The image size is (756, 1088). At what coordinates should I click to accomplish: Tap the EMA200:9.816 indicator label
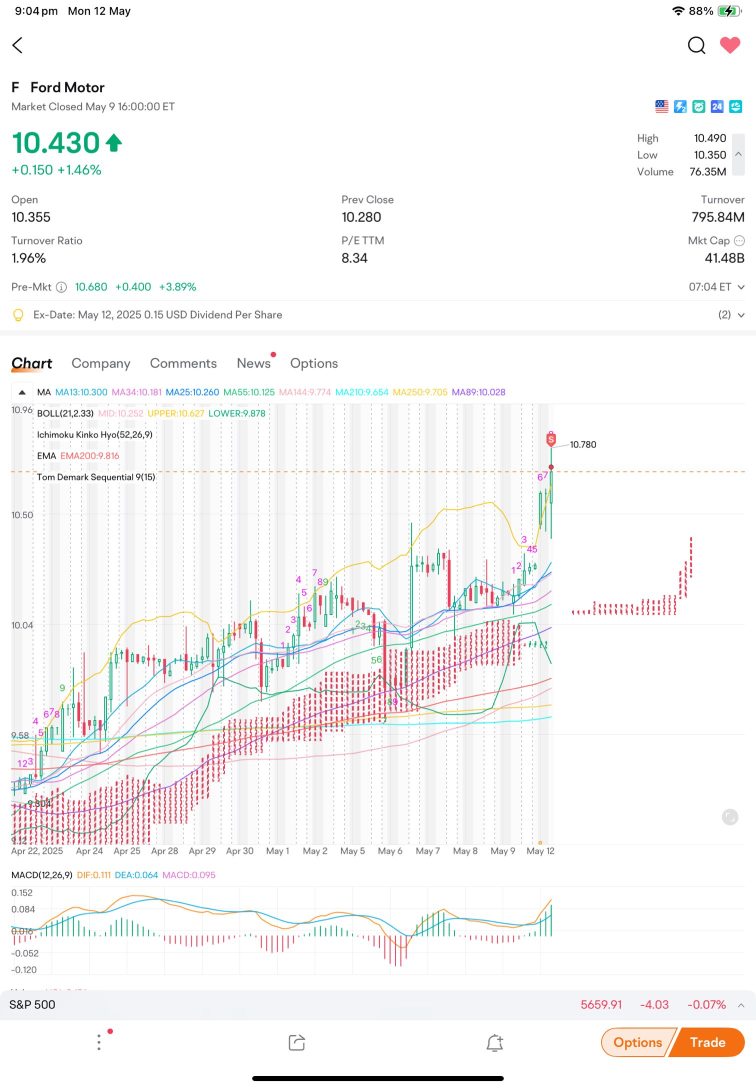[x=89, y=456]
